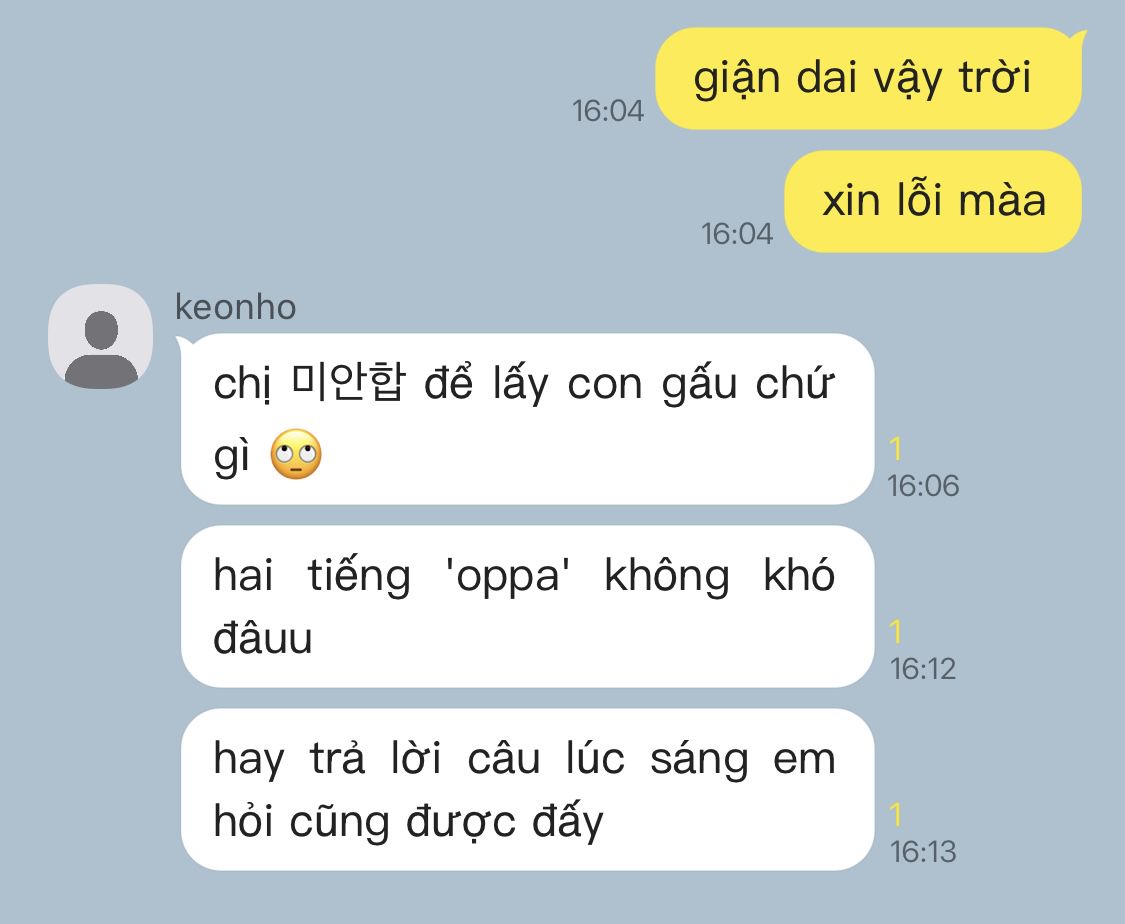Tap the 16:13 timestamp
1125x924 pixels.
tap(923, 852)
